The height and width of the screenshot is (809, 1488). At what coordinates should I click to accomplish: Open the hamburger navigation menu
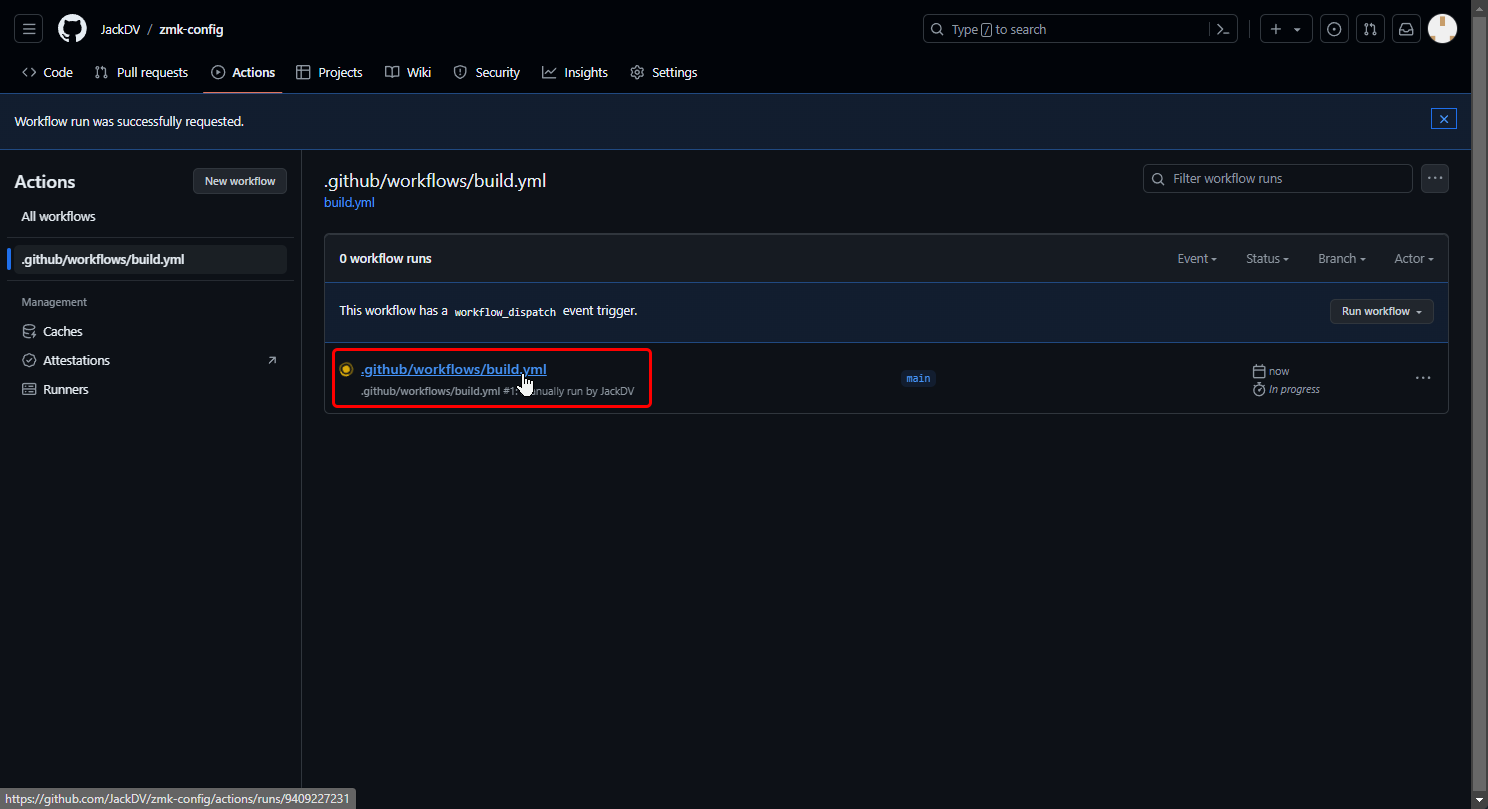(29, 29)
